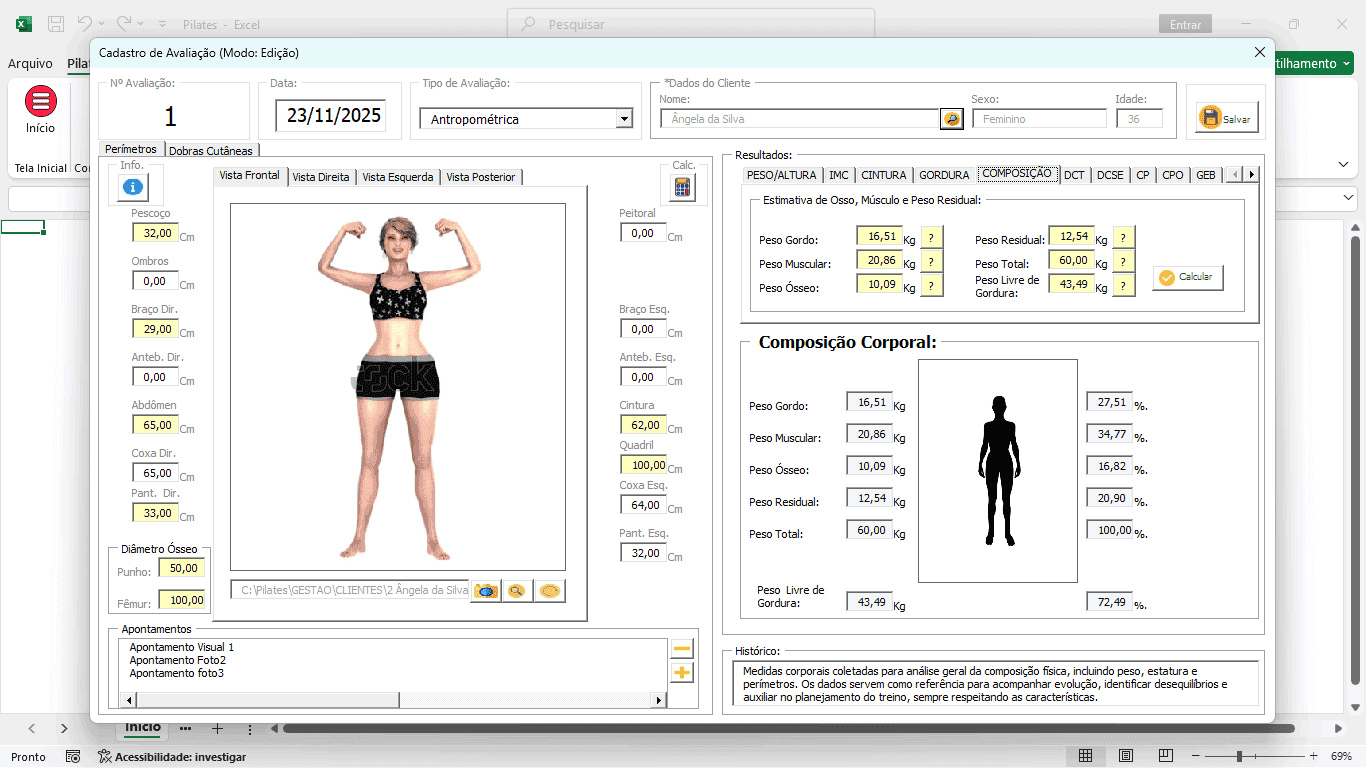The image size is (1366, 768).
Task: Go to previous sheet with left arrow
Action: pyautogui.click(x=32, y=729)
